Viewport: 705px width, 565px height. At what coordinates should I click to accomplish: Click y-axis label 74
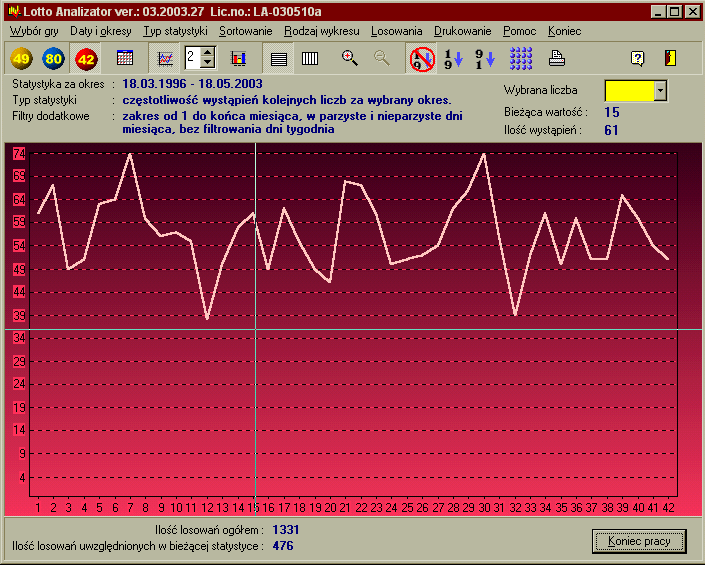(19, 154)
